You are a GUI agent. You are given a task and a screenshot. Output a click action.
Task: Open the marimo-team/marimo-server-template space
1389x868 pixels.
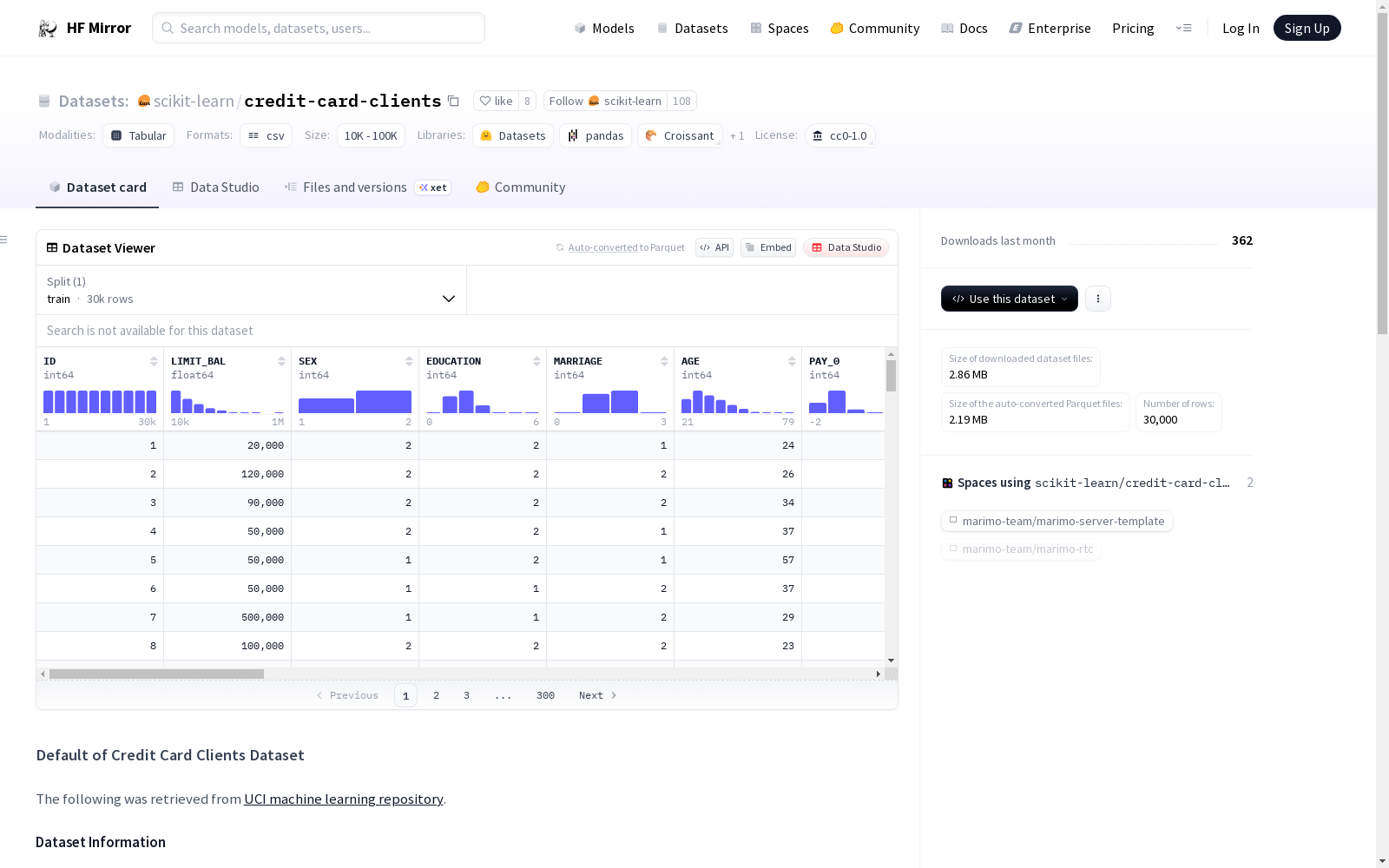(1057, 521)
